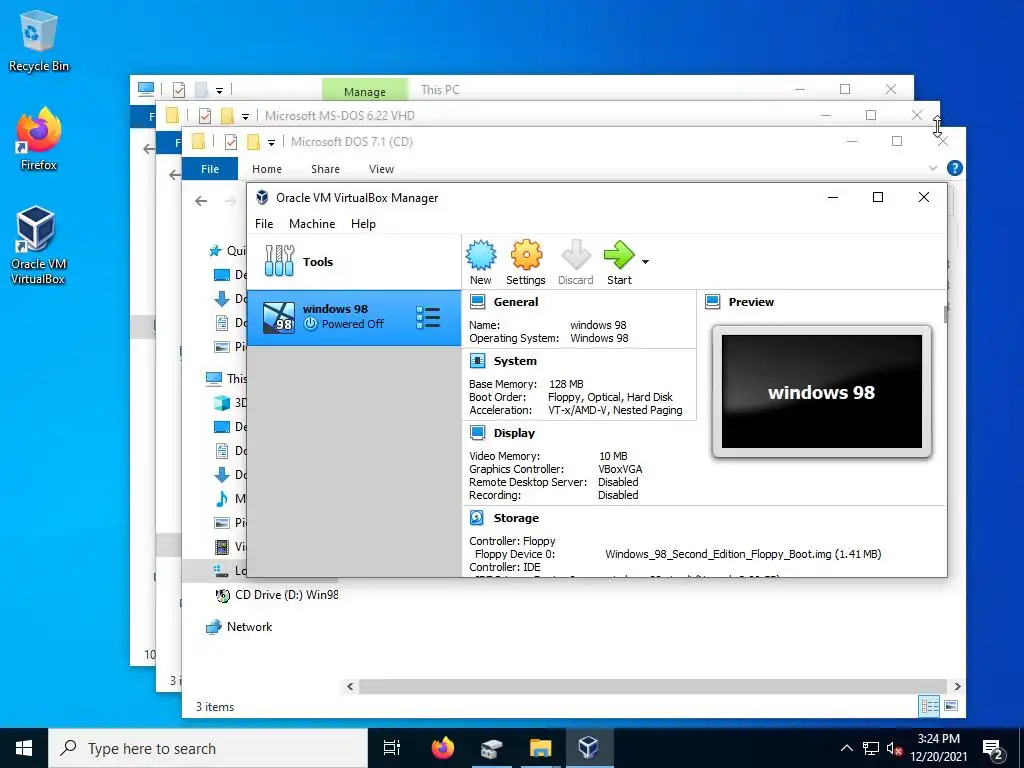Viewport: 1024px width, 768px height.
Task: Select CD Drive (D:) Win98 in navigation pane
Action: 277,595
